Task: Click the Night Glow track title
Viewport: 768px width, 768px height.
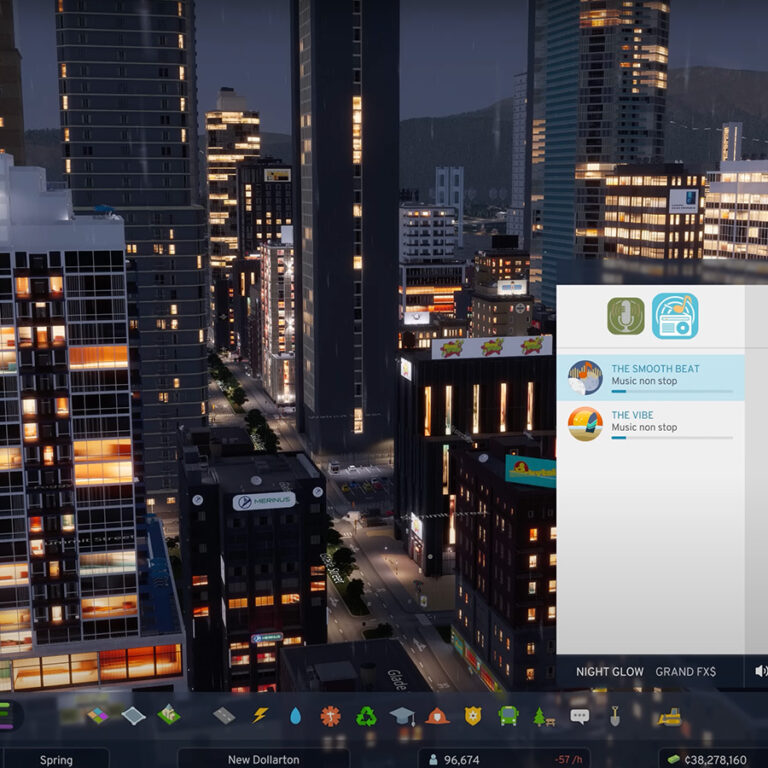Action: click(x=609, y=672)
